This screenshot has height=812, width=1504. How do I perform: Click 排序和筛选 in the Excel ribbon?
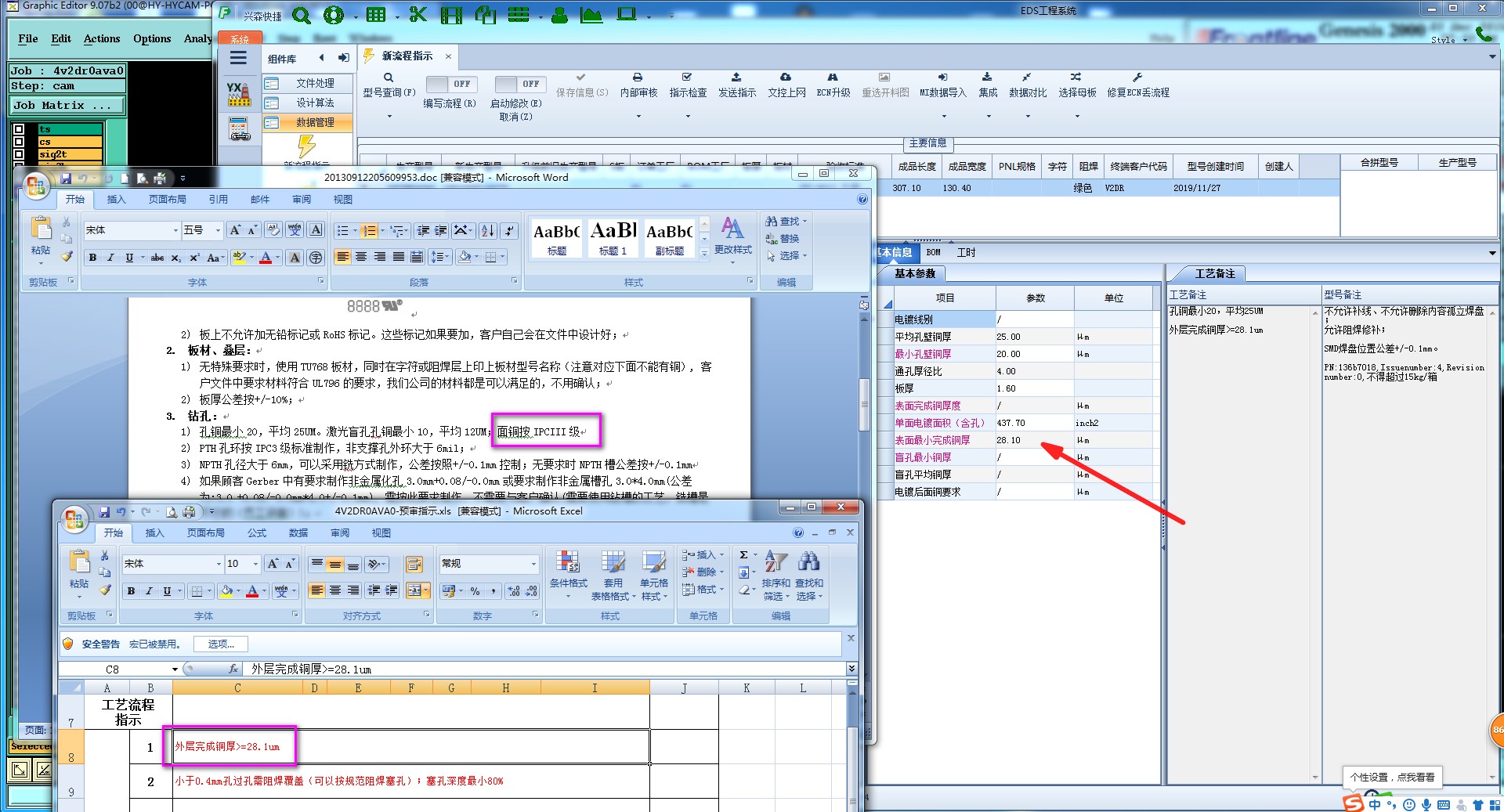(x=775, y=576)
